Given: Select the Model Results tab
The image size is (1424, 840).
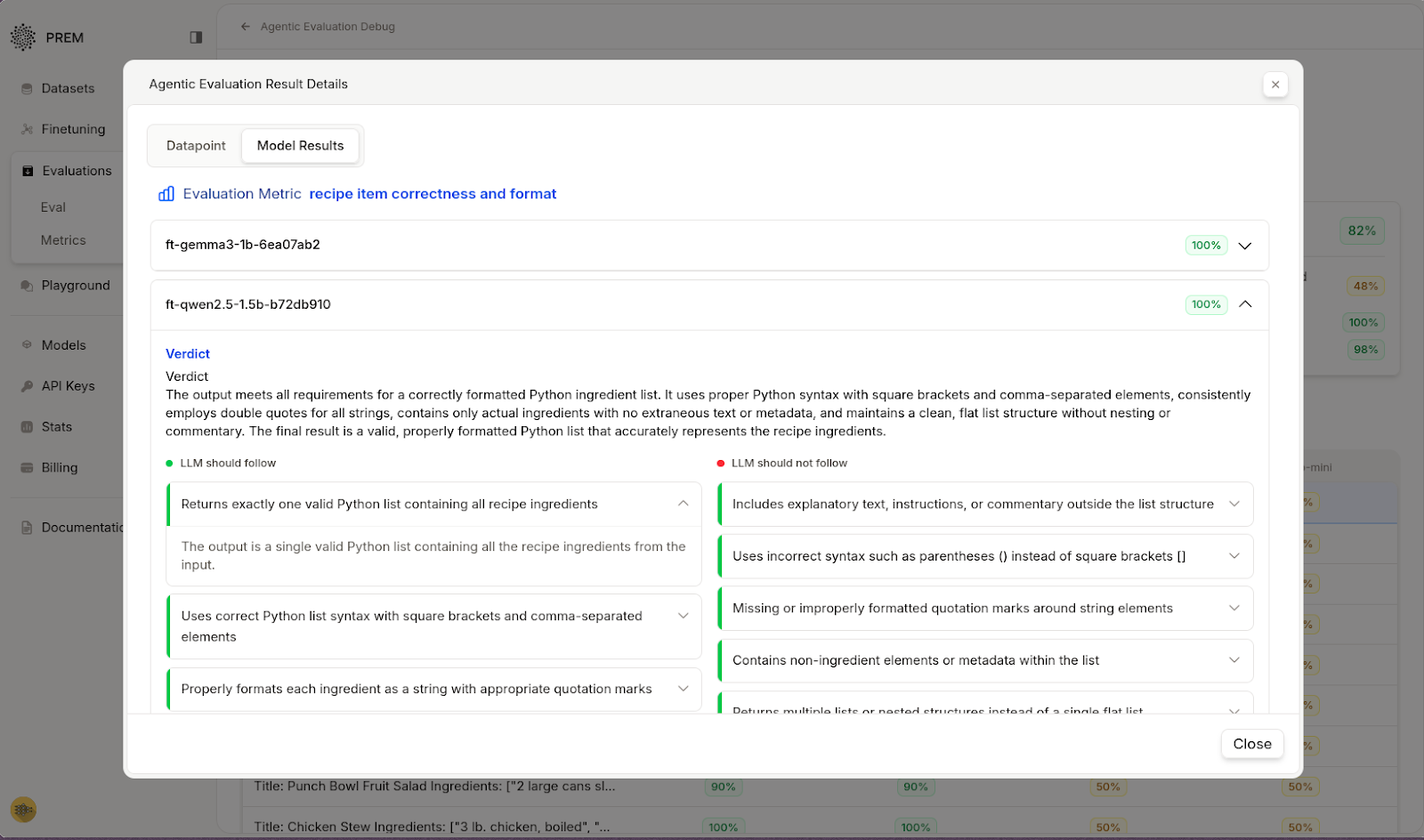Looking at the screenshot, I should pos(300,145).
